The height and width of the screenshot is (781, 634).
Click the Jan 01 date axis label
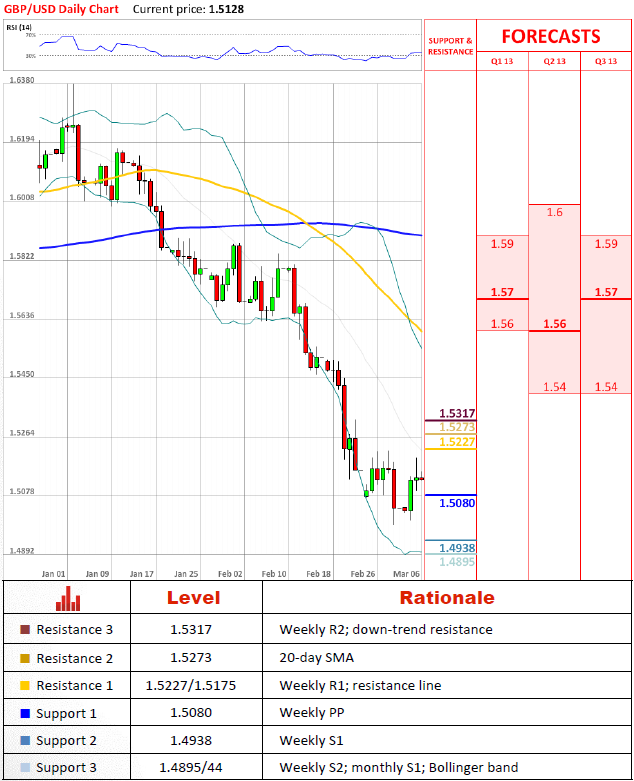click(x=53, y=574)
